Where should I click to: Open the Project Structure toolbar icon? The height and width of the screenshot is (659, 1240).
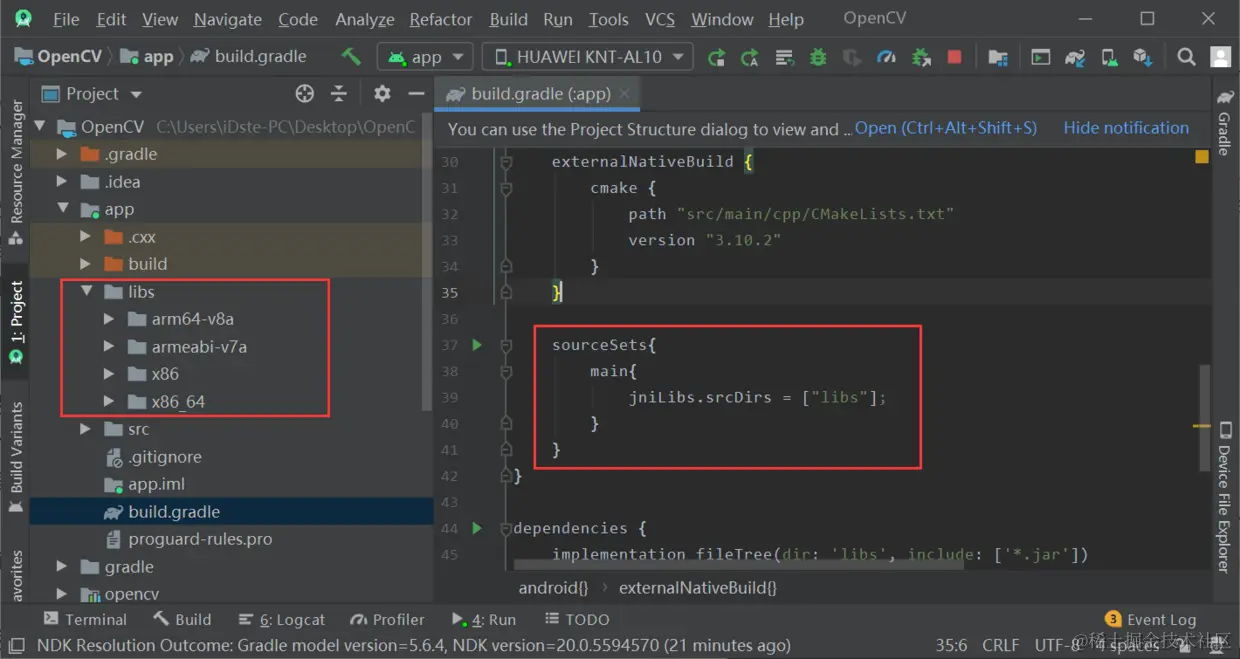(x=997, y=57)
